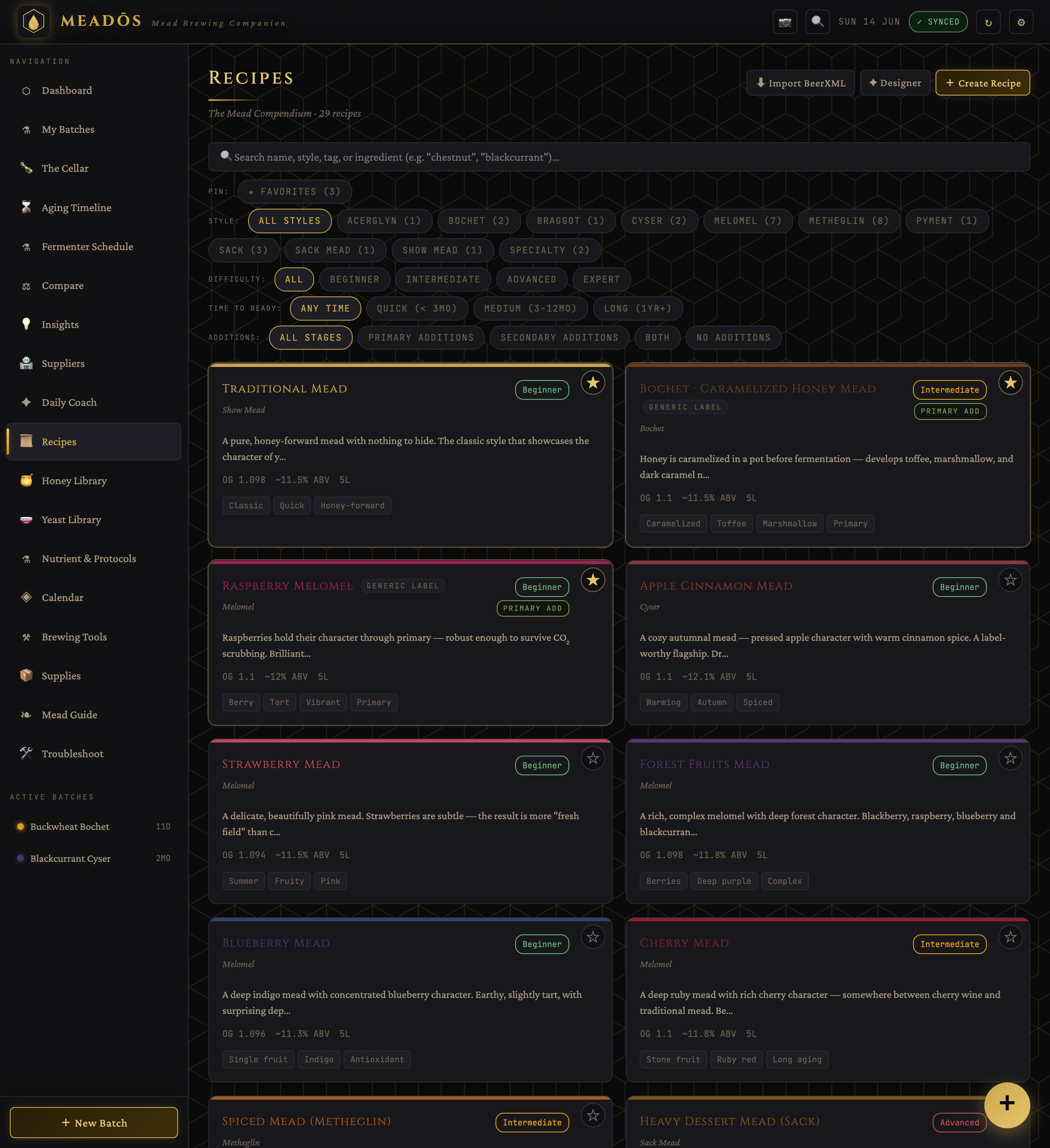Click the floating plus add button
1050x1148 pixels.
coord(1007,1105)
